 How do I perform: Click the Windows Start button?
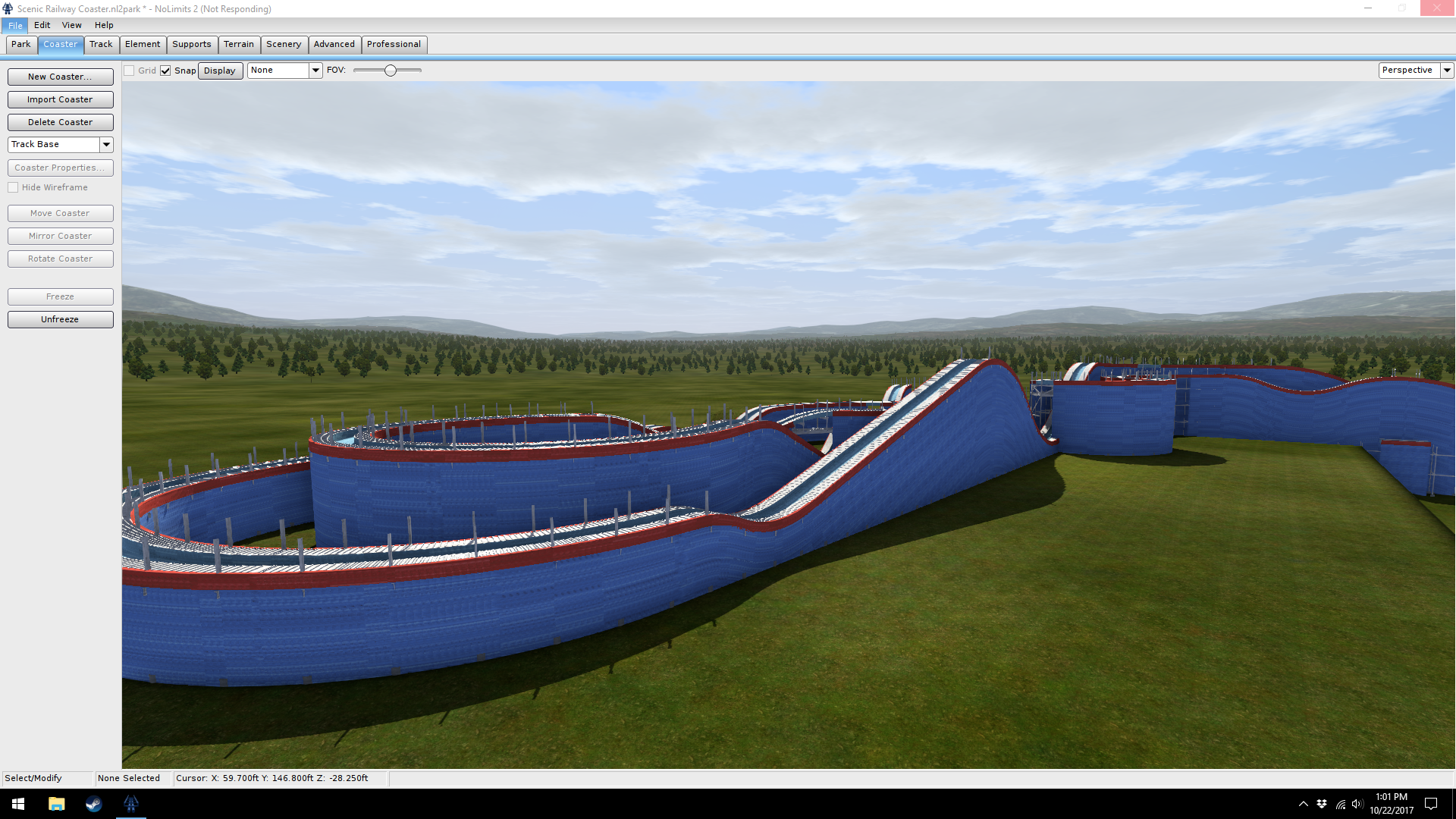pos(18,804)
